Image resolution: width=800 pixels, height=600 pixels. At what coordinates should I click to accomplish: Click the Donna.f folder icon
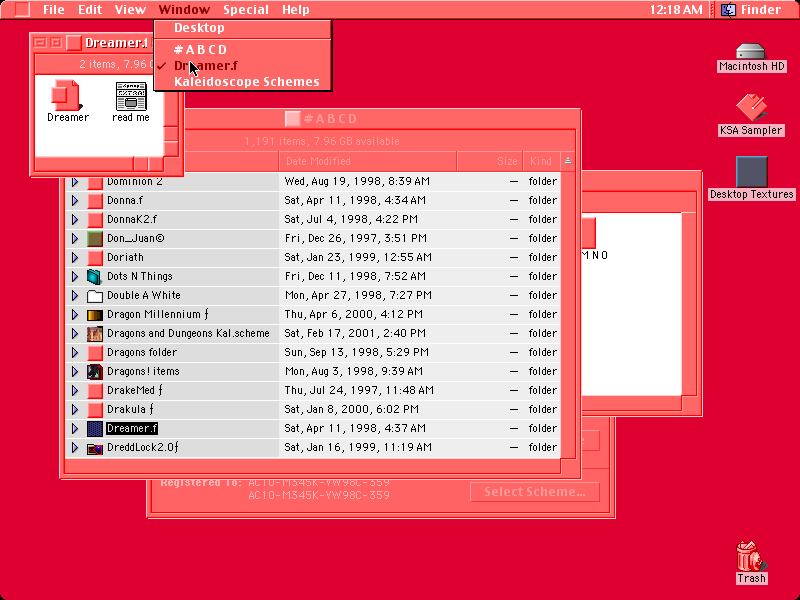pyautogui.click(x=95, y=201)
